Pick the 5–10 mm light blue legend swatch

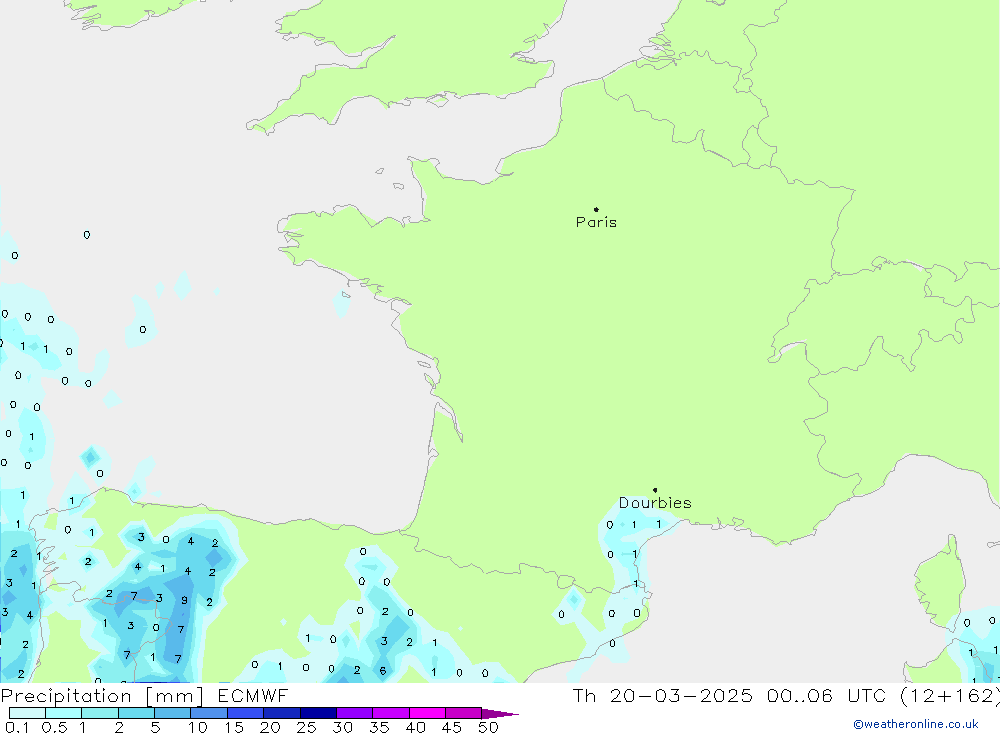point(173,713)
